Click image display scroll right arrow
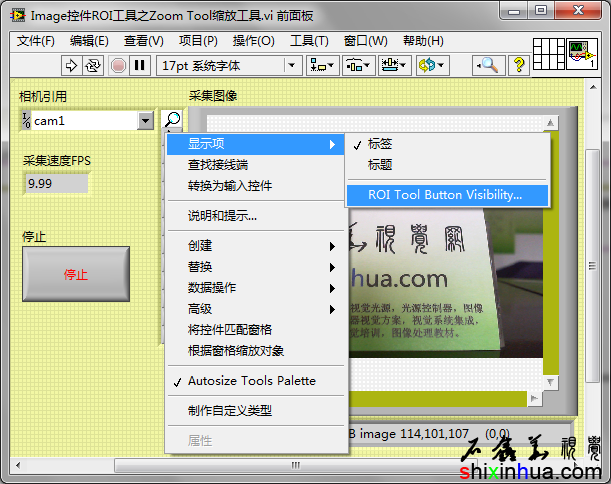 click(x=534, y=398)
